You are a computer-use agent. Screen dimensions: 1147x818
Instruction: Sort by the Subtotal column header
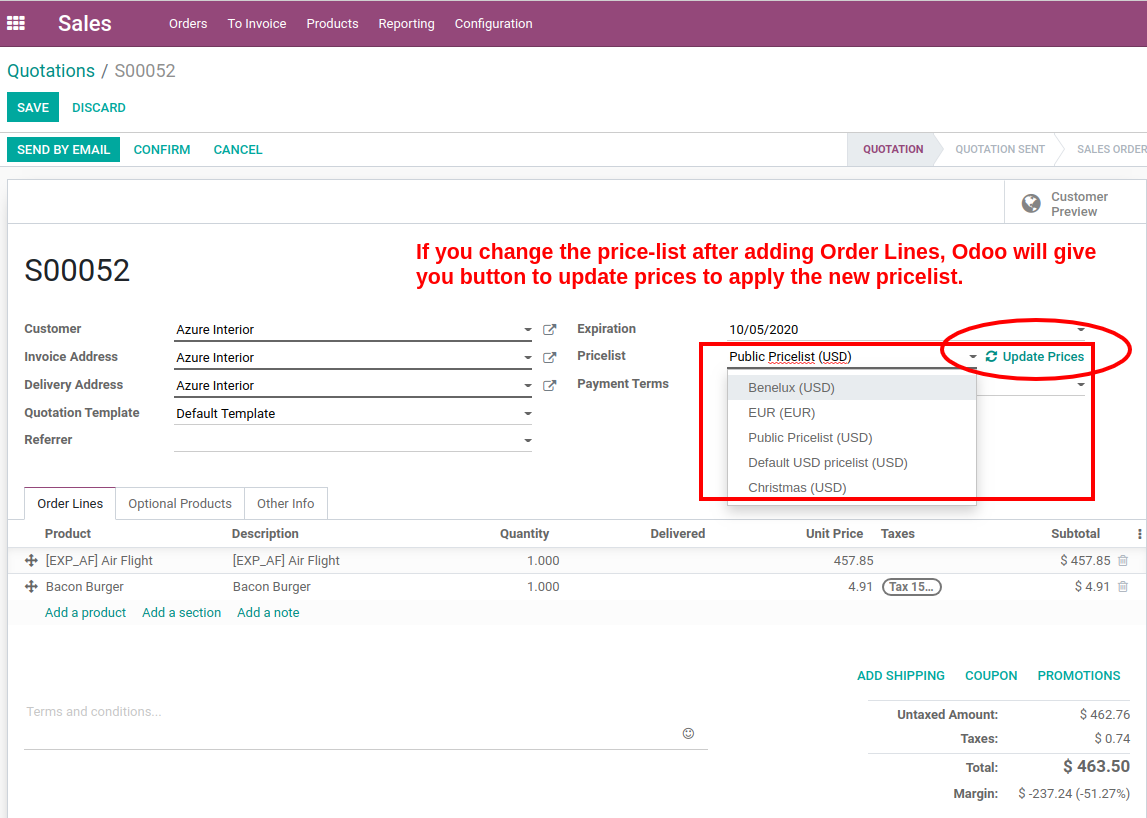click(x=1075, y=533)
